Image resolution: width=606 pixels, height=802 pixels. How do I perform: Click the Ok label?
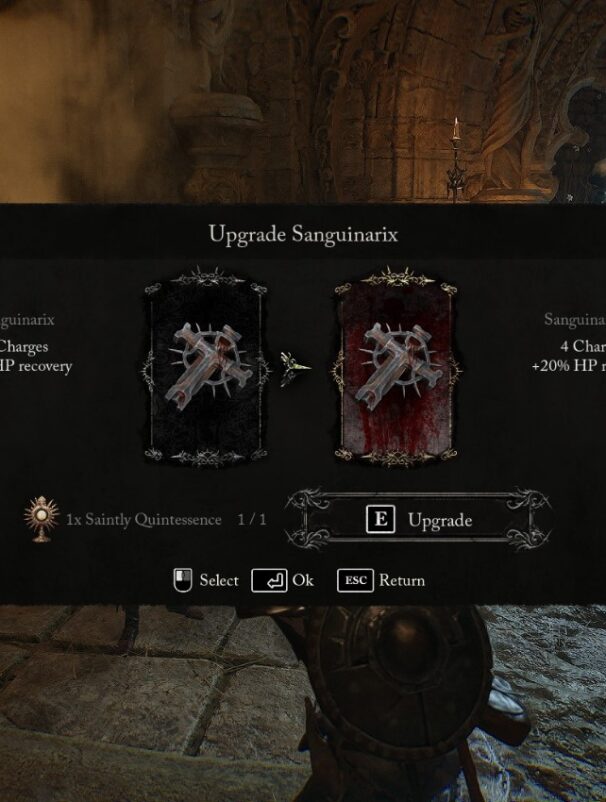303,581
